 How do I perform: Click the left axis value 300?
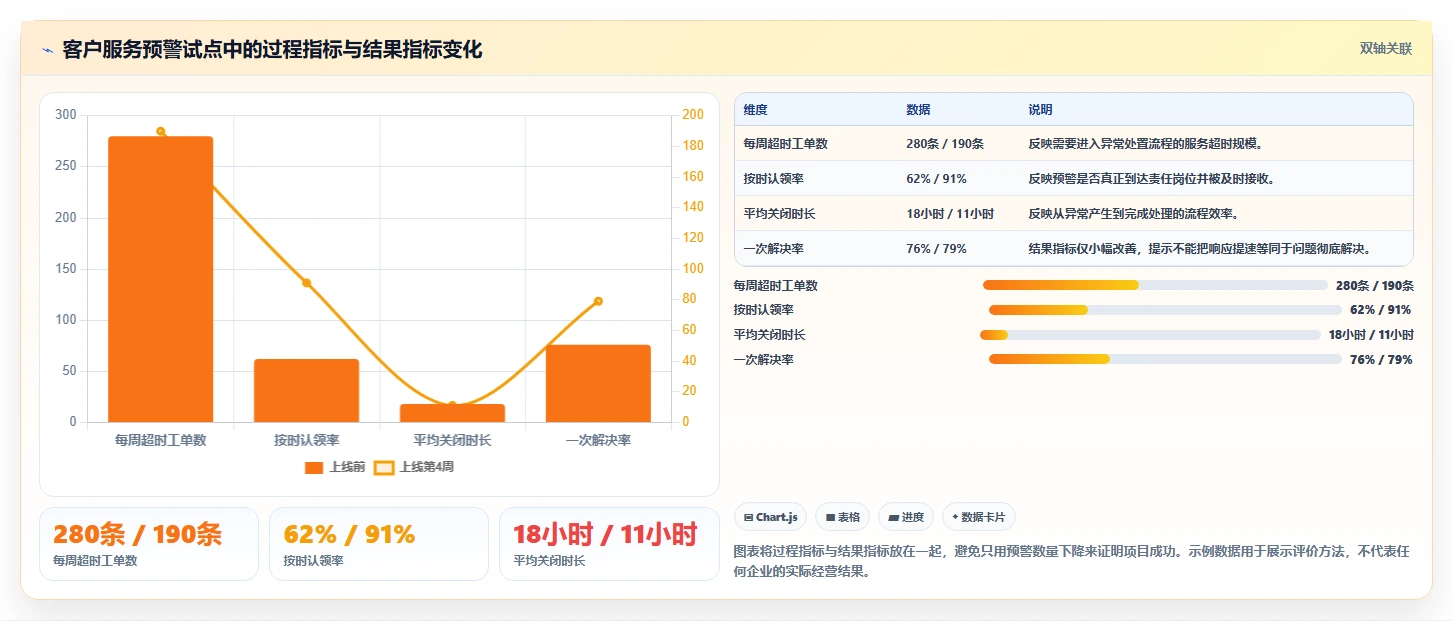[x=66, y=115]
